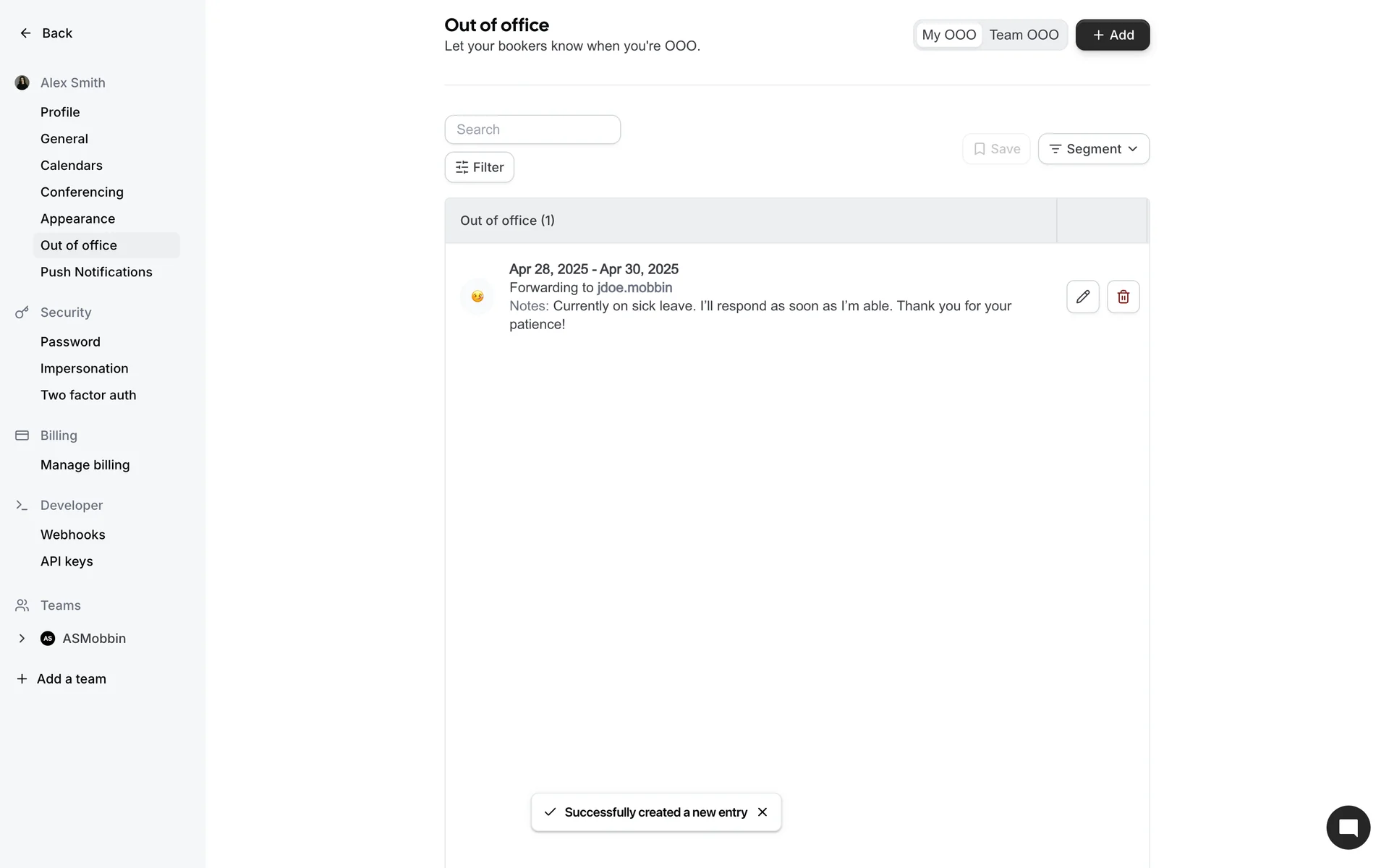Image resolution: width=1389 pixels, height=868 pixels.
Task: Switch to the Team OOO toggle
Action: coord(1024,35)
